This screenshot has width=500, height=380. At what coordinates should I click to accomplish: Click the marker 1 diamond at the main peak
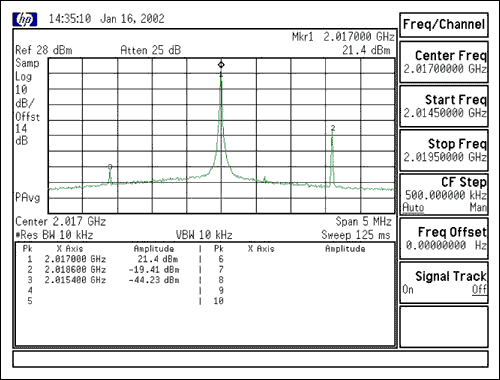click(x=221, y=65)
